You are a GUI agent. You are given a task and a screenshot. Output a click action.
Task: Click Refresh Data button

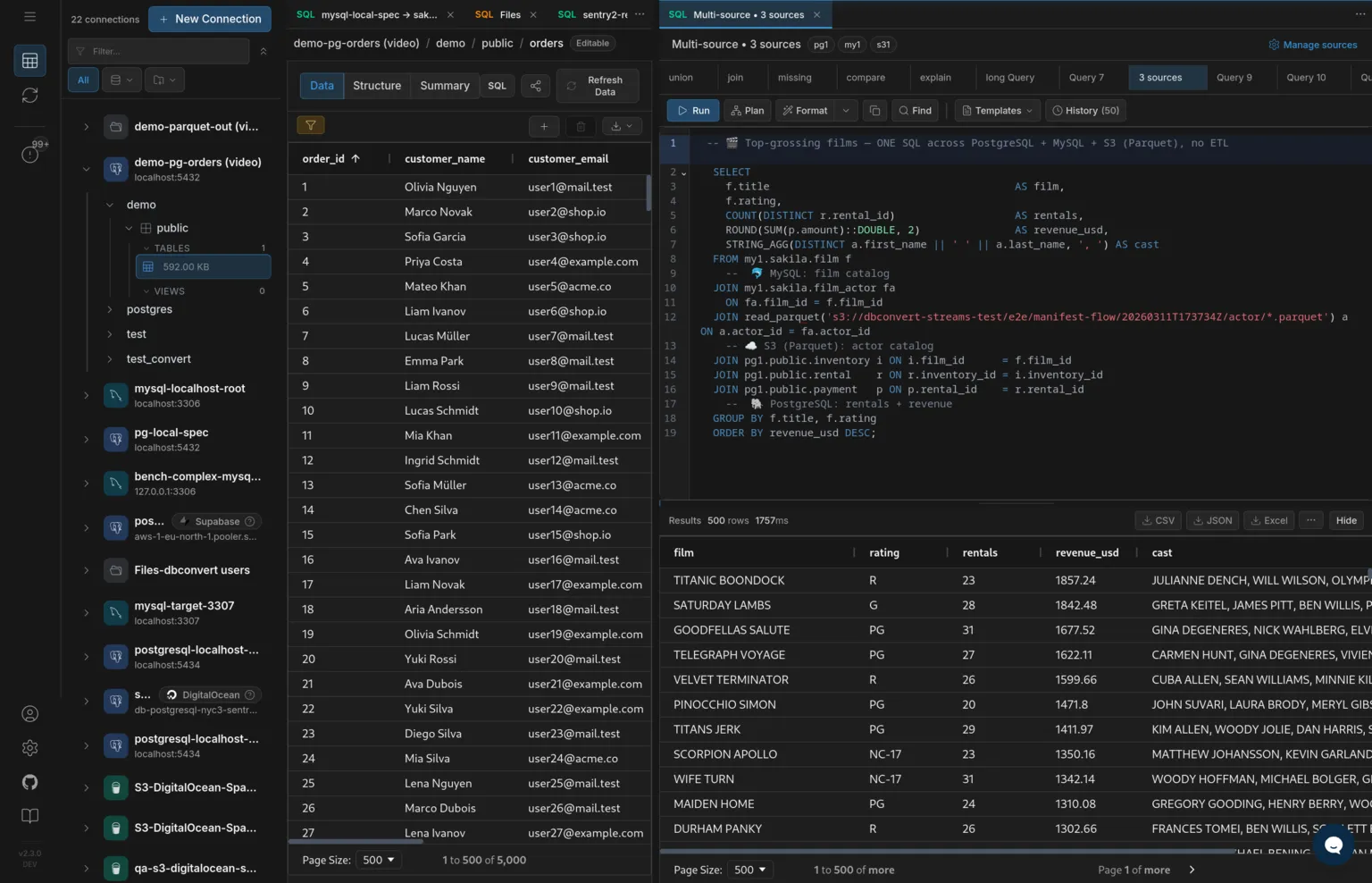[597, 86]
